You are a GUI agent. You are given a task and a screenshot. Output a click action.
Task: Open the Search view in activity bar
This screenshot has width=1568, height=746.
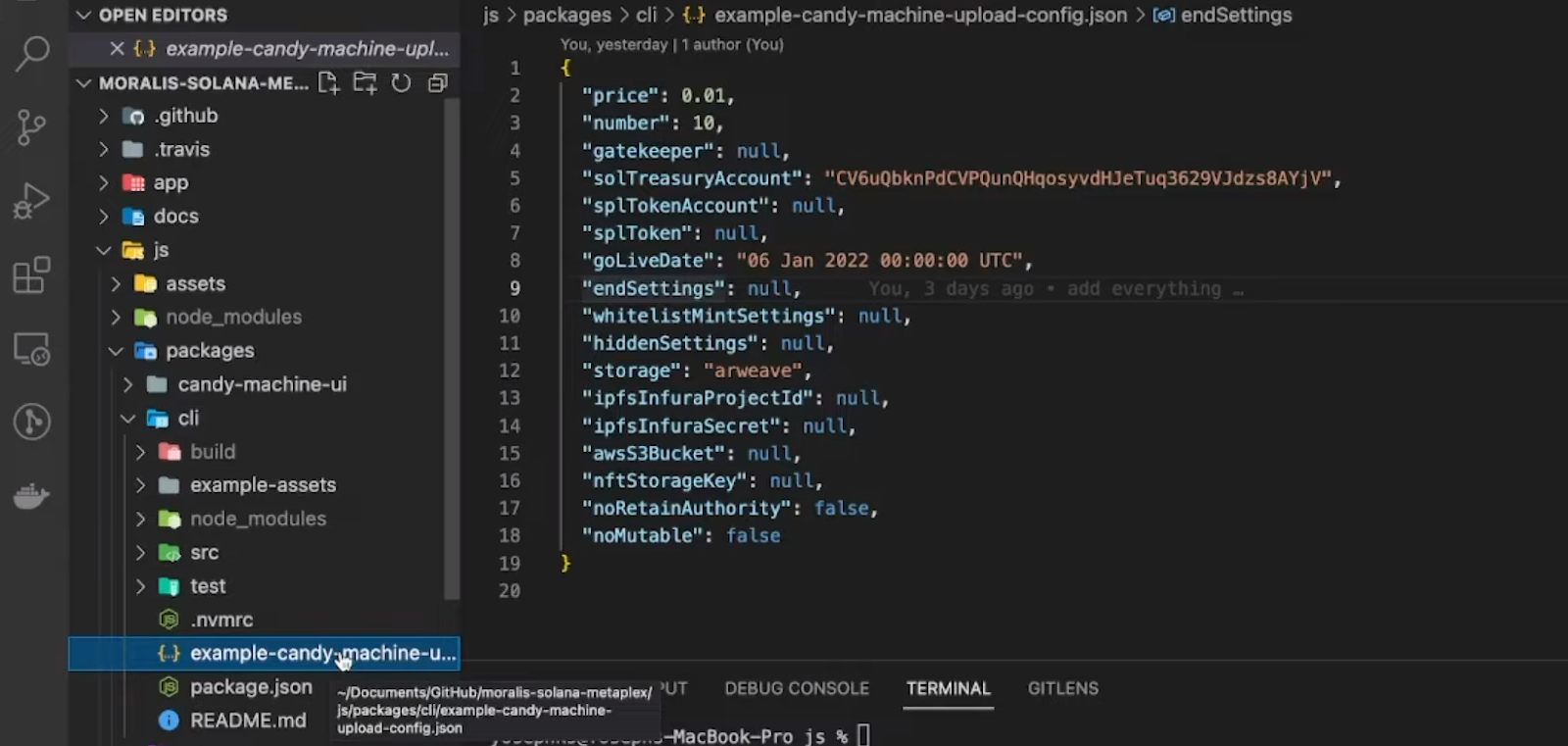(x=32, y=53)
